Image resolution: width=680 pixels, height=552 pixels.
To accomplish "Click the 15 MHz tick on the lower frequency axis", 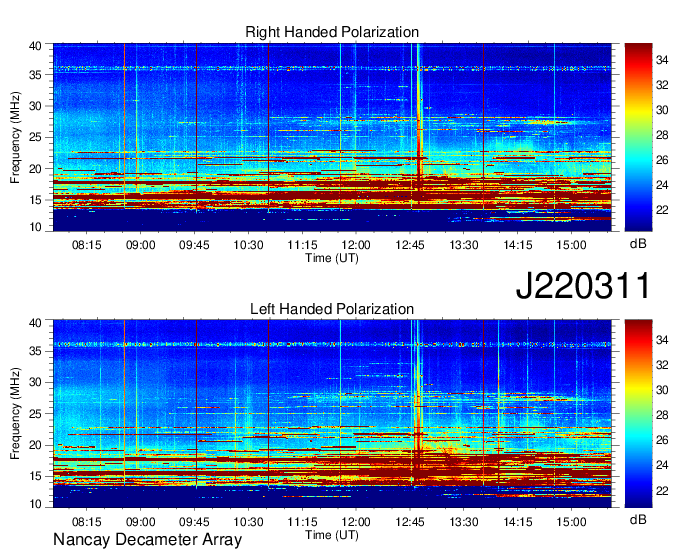I will point(35,476).
